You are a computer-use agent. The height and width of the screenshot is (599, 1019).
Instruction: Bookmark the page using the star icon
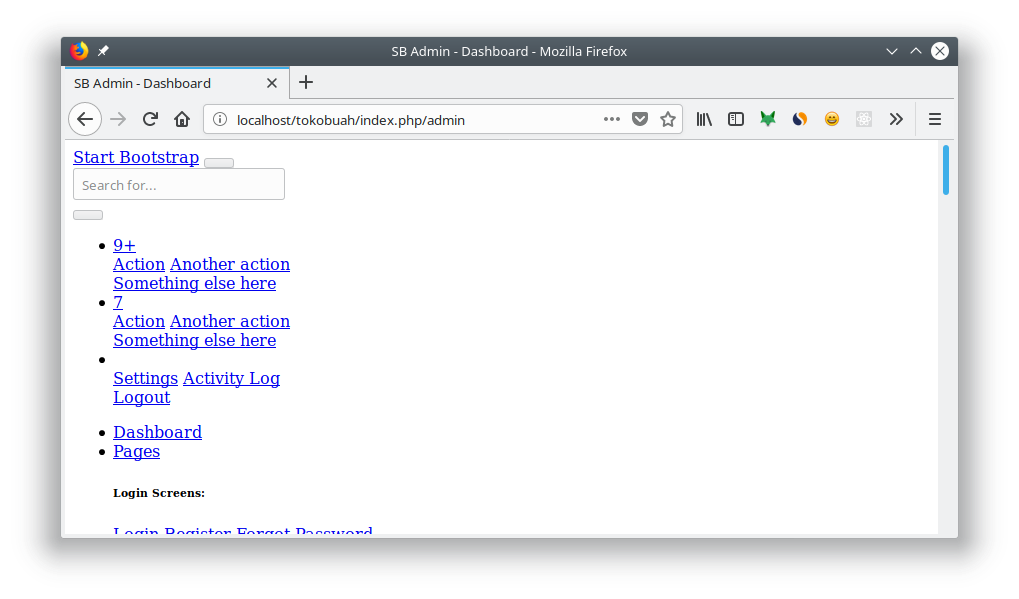[667, 119]
